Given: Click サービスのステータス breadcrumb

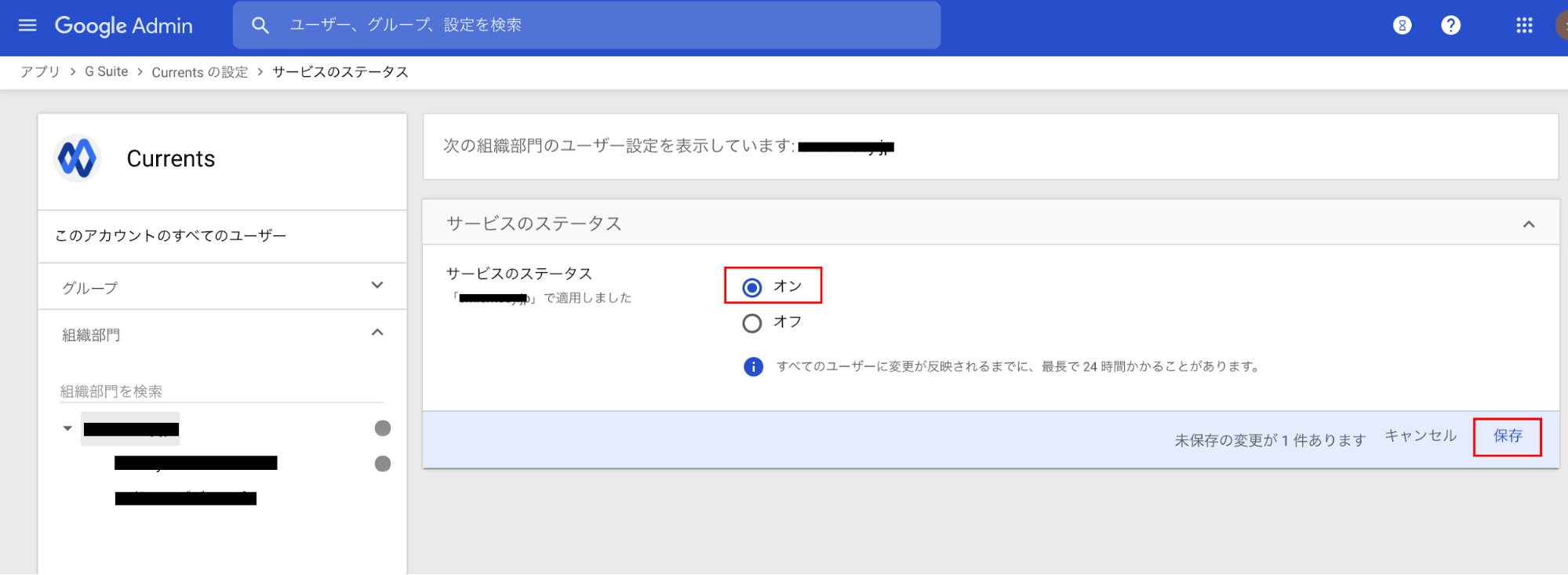Looking at the screenshot, I should click(x=340, y=72).
